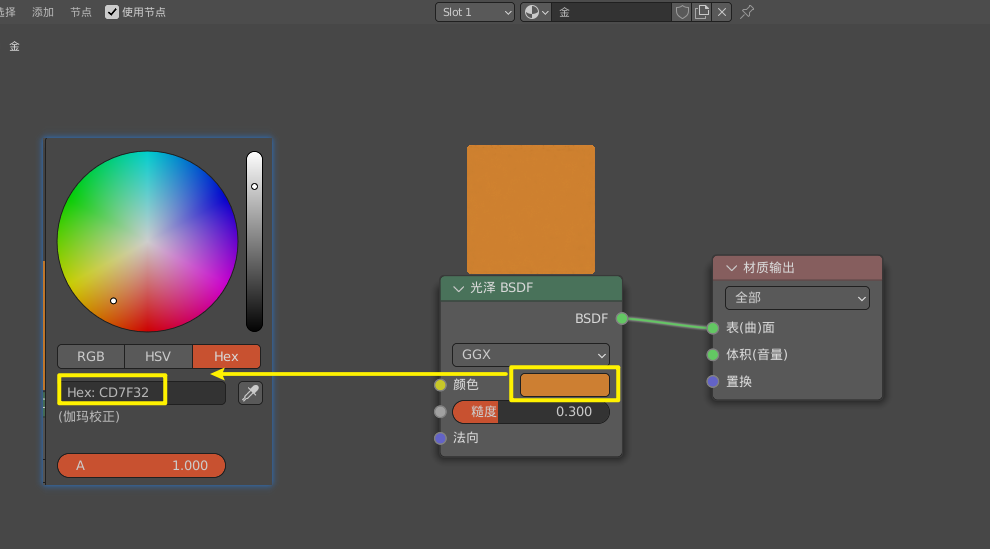Open the 节点 menu
Viewport: 990px width, 549px height.
pos(81,12)
